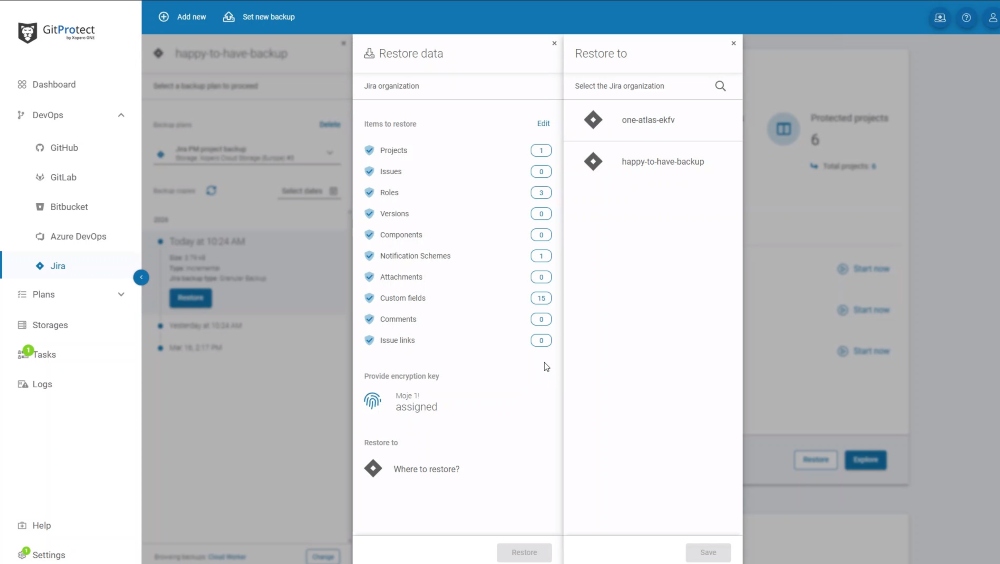1000x564 pixels.
Task: Open Settings in the sidebar
Action: 48,554
